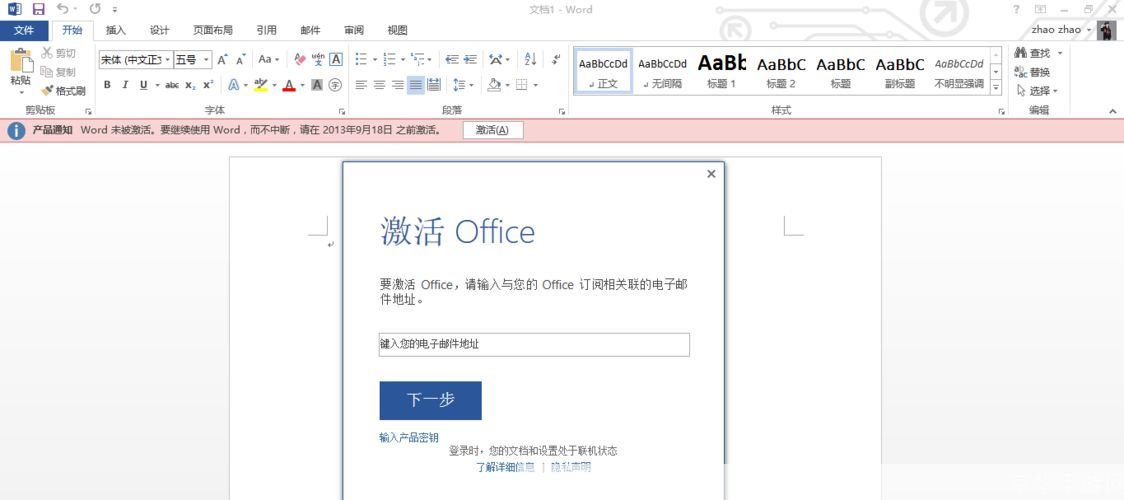Center align the paragraph
Viewport: 1124px width, 500px height.
tap(379, 85)
